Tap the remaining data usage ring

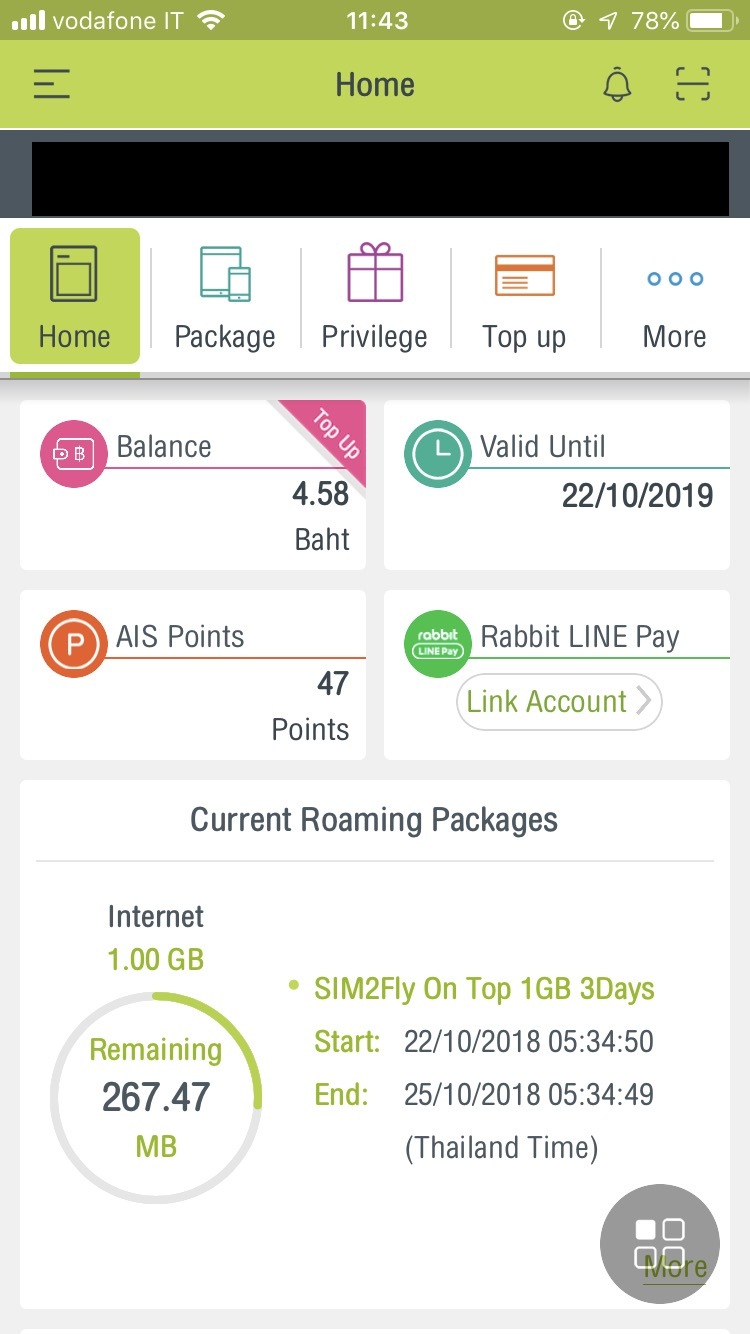coord(156,1098)
